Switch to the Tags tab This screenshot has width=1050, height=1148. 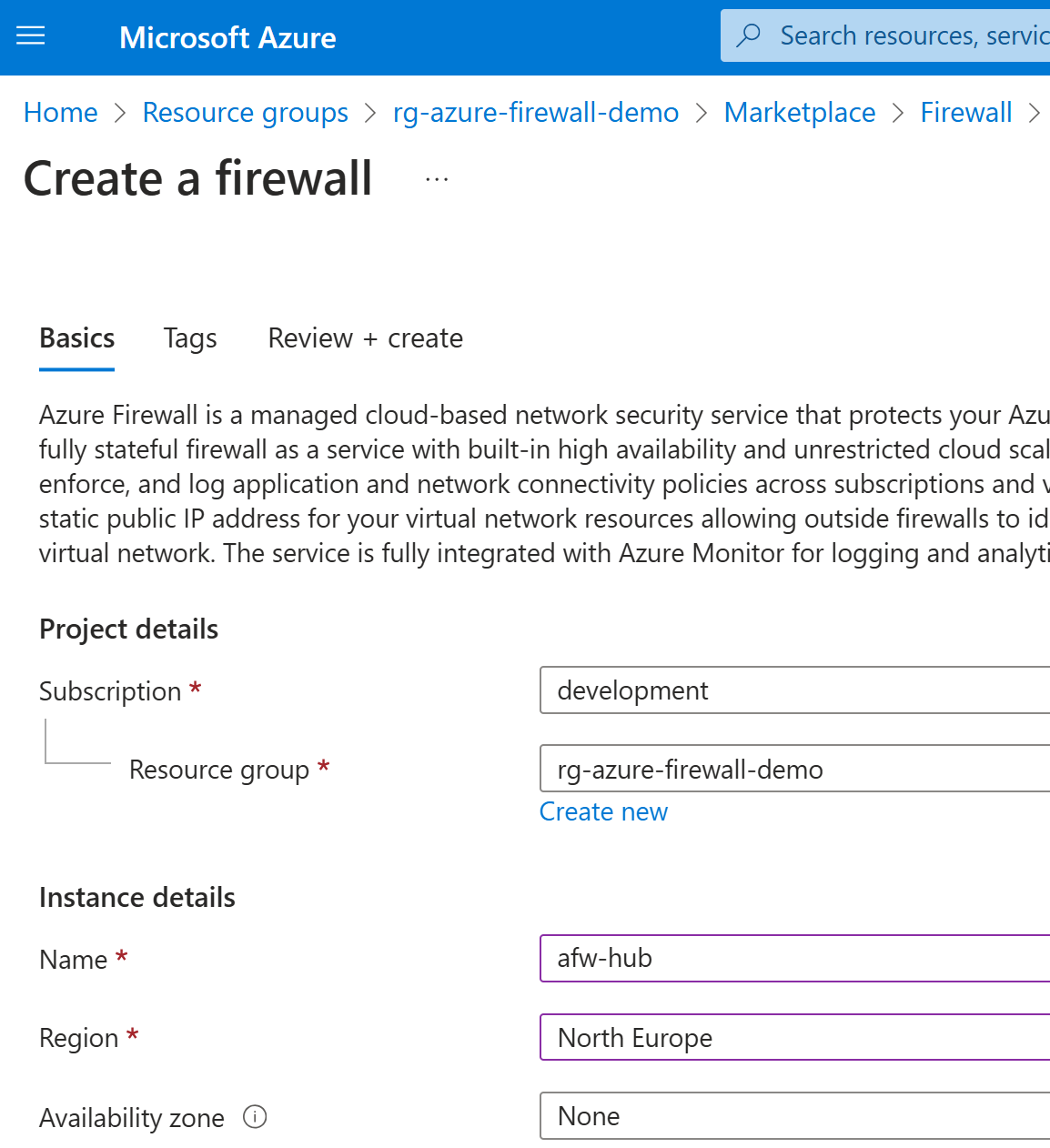click(190, 338)
